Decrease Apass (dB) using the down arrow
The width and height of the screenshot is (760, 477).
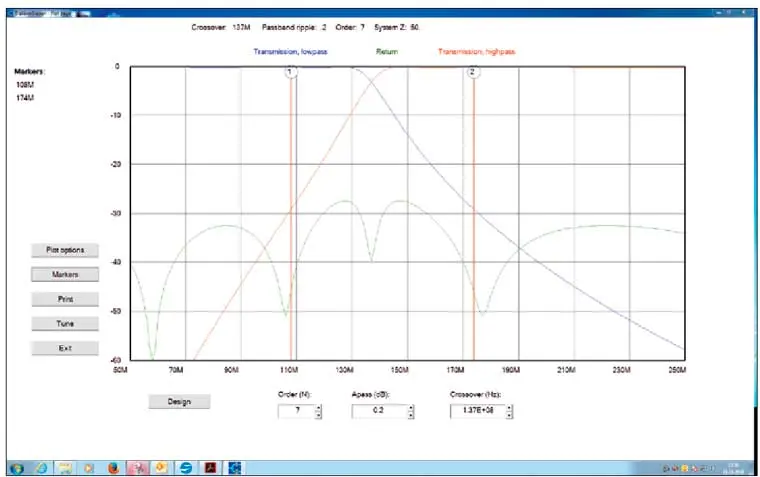[411, 415]
